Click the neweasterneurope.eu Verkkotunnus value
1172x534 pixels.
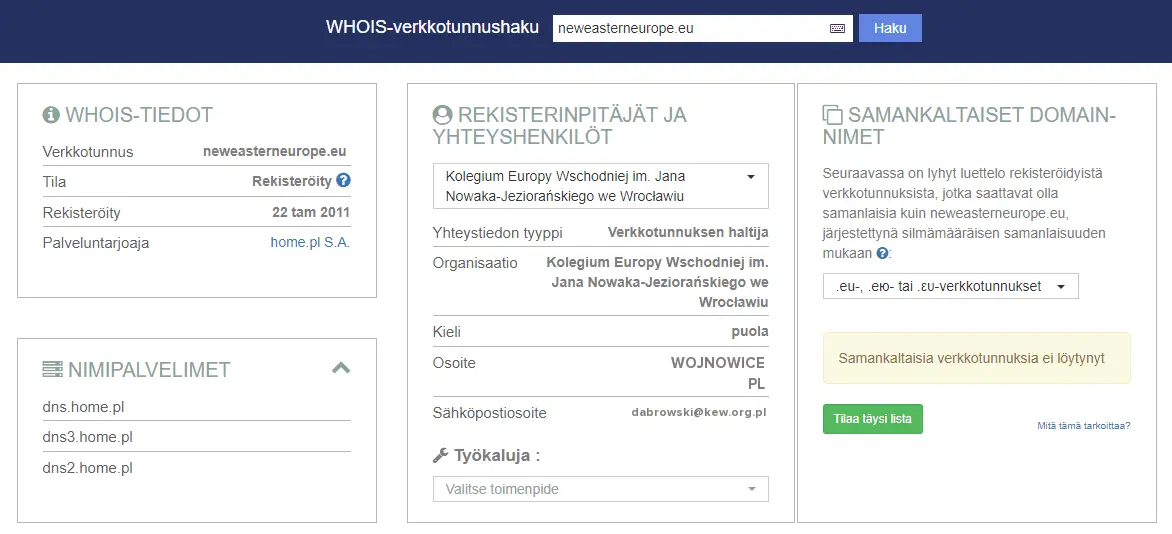pos(274,150)
